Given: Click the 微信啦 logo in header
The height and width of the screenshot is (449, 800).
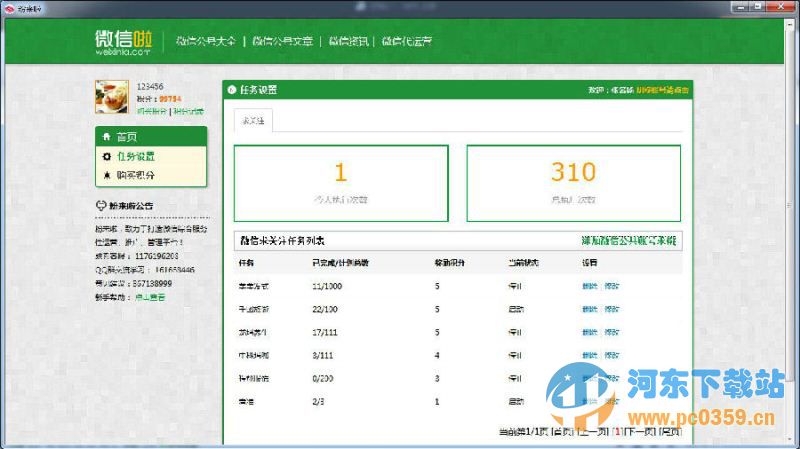Looking at the screenshot, I should click(123, 42).
